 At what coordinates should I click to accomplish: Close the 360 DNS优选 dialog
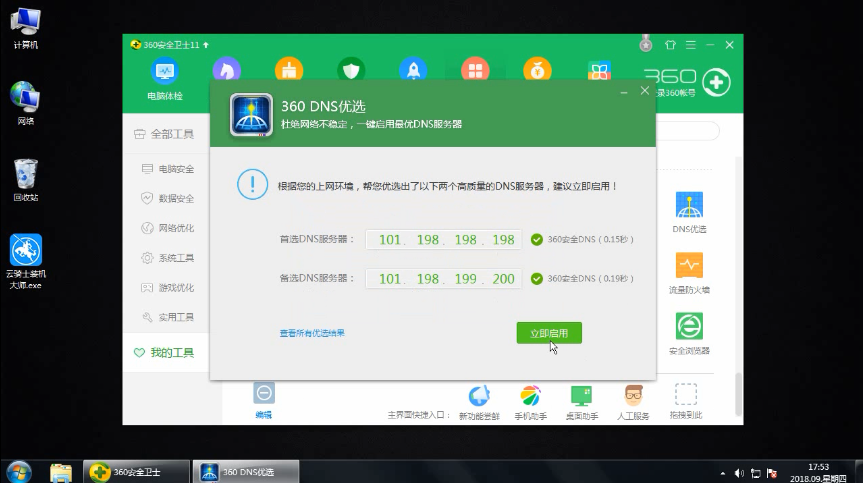click(644, 91)
